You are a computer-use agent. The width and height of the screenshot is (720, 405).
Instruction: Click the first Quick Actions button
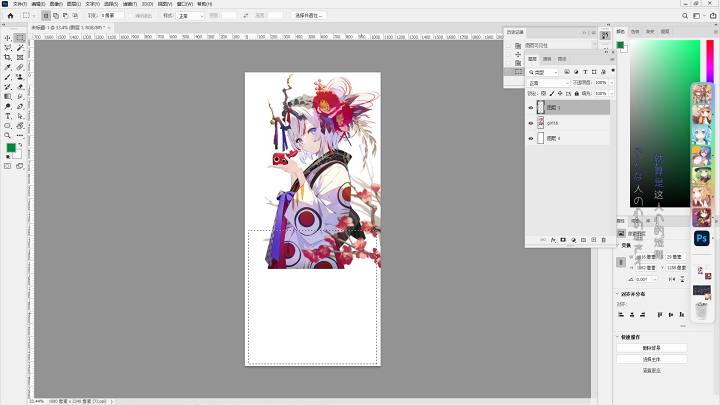coord(652,348)
